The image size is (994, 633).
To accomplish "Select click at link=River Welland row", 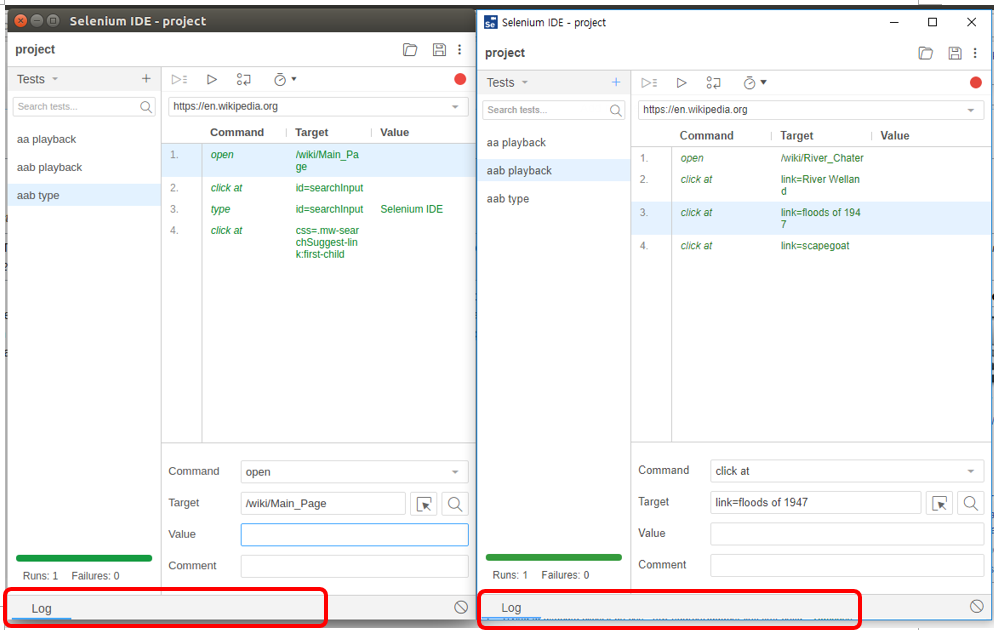I will click(811, 185).
